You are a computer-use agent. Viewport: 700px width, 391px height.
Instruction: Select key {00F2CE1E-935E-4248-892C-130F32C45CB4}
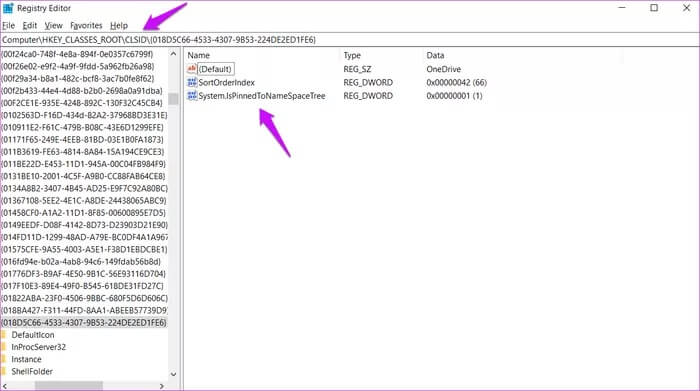click(82, 103)
